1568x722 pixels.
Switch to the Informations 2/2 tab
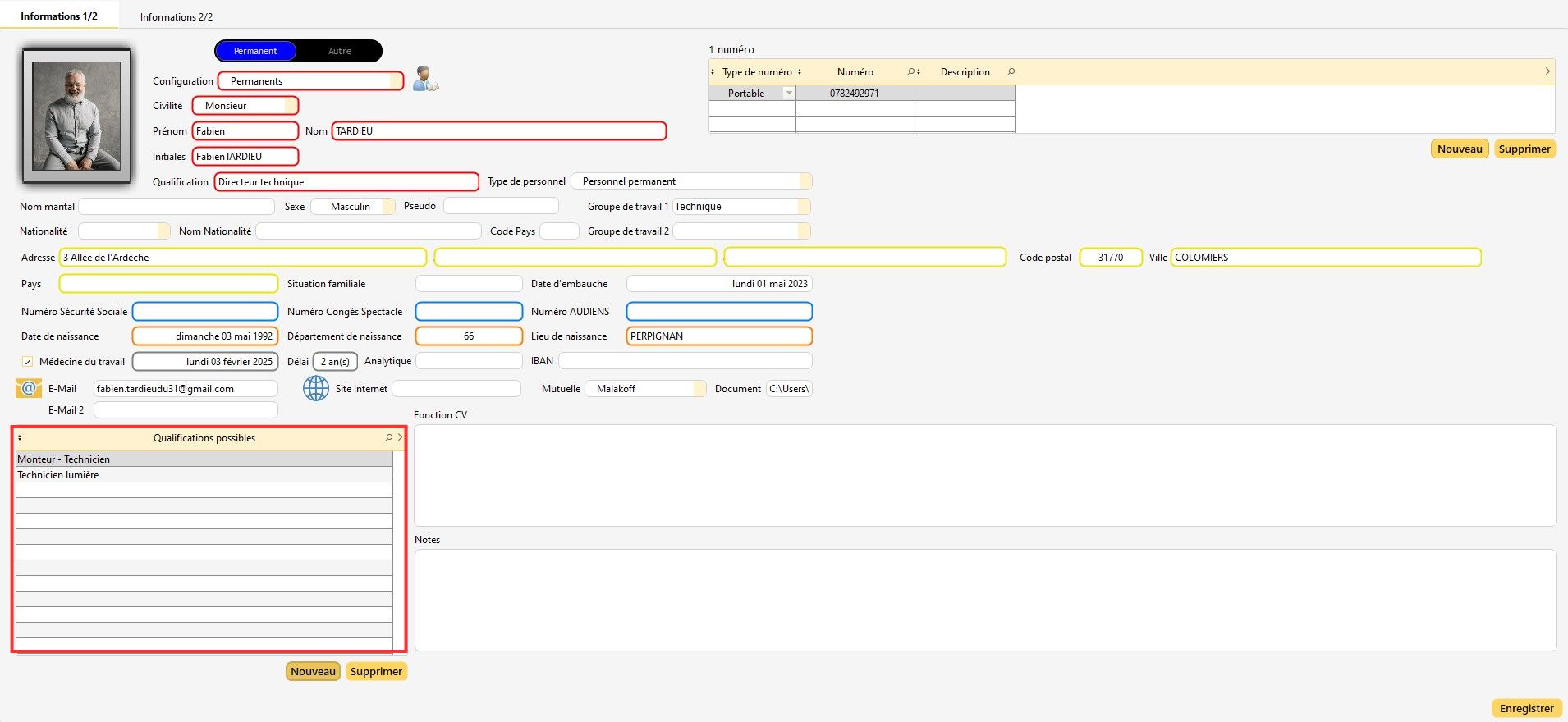[177, 16]
